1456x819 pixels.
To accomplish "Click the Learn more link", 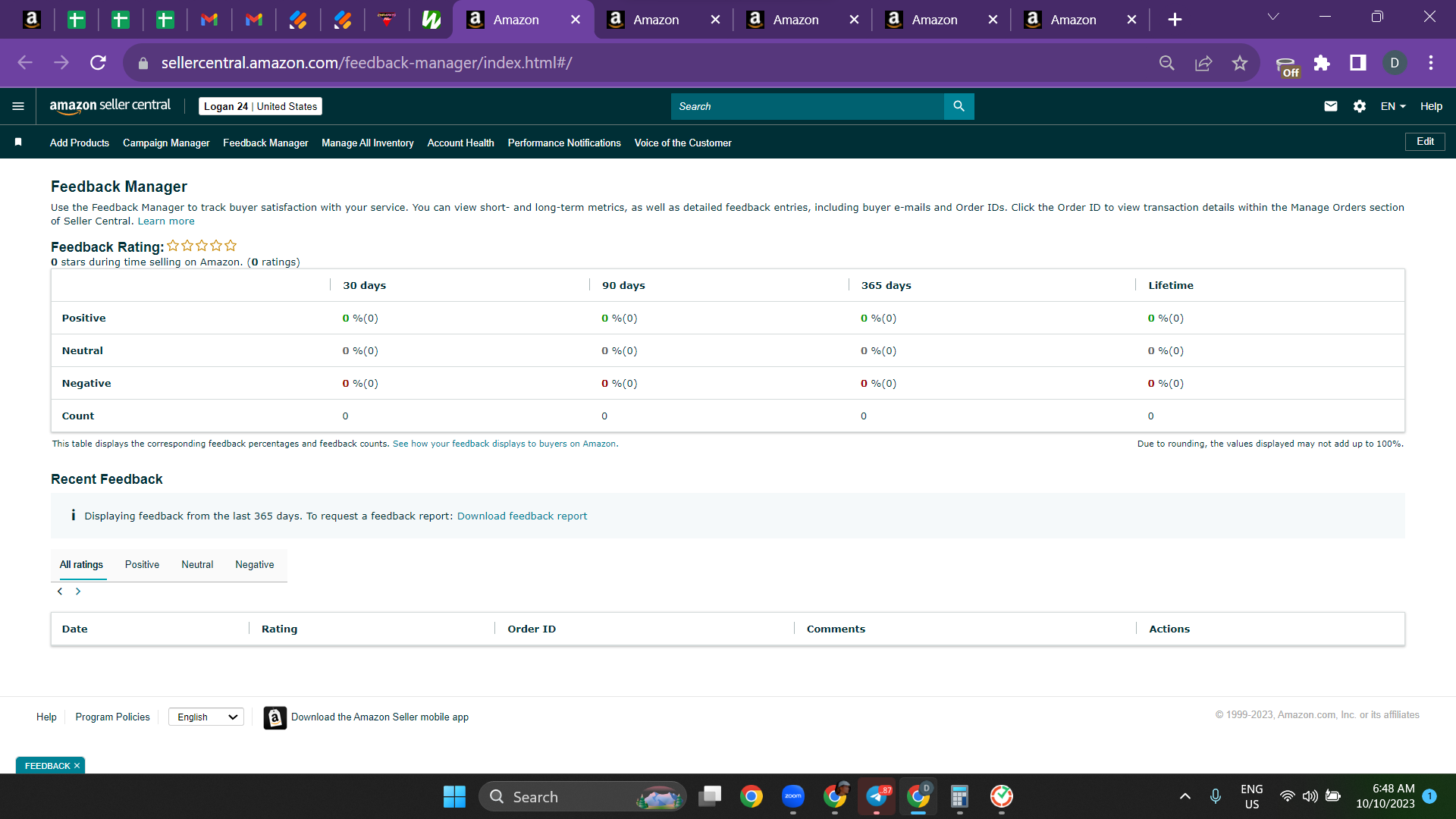I will click(x=166, y=221).
